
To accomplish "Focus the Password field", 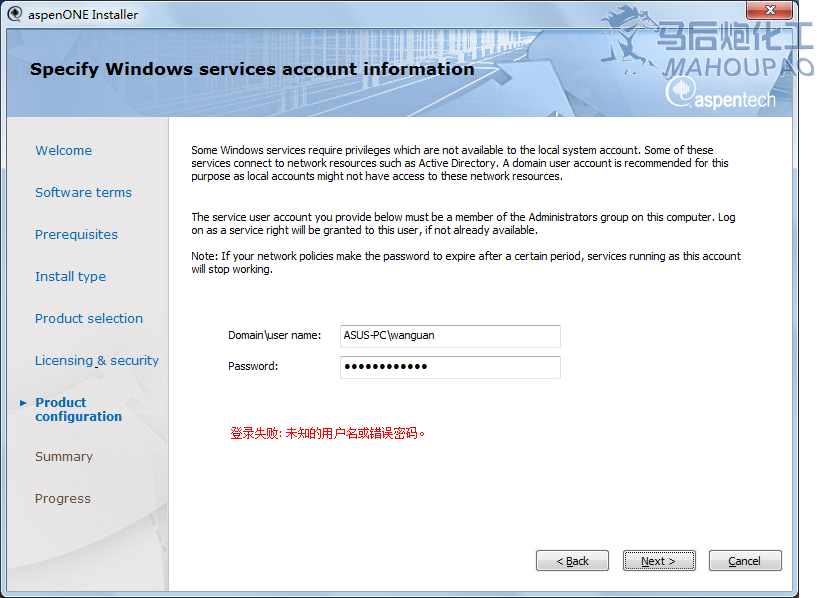I will coord(450,367).
